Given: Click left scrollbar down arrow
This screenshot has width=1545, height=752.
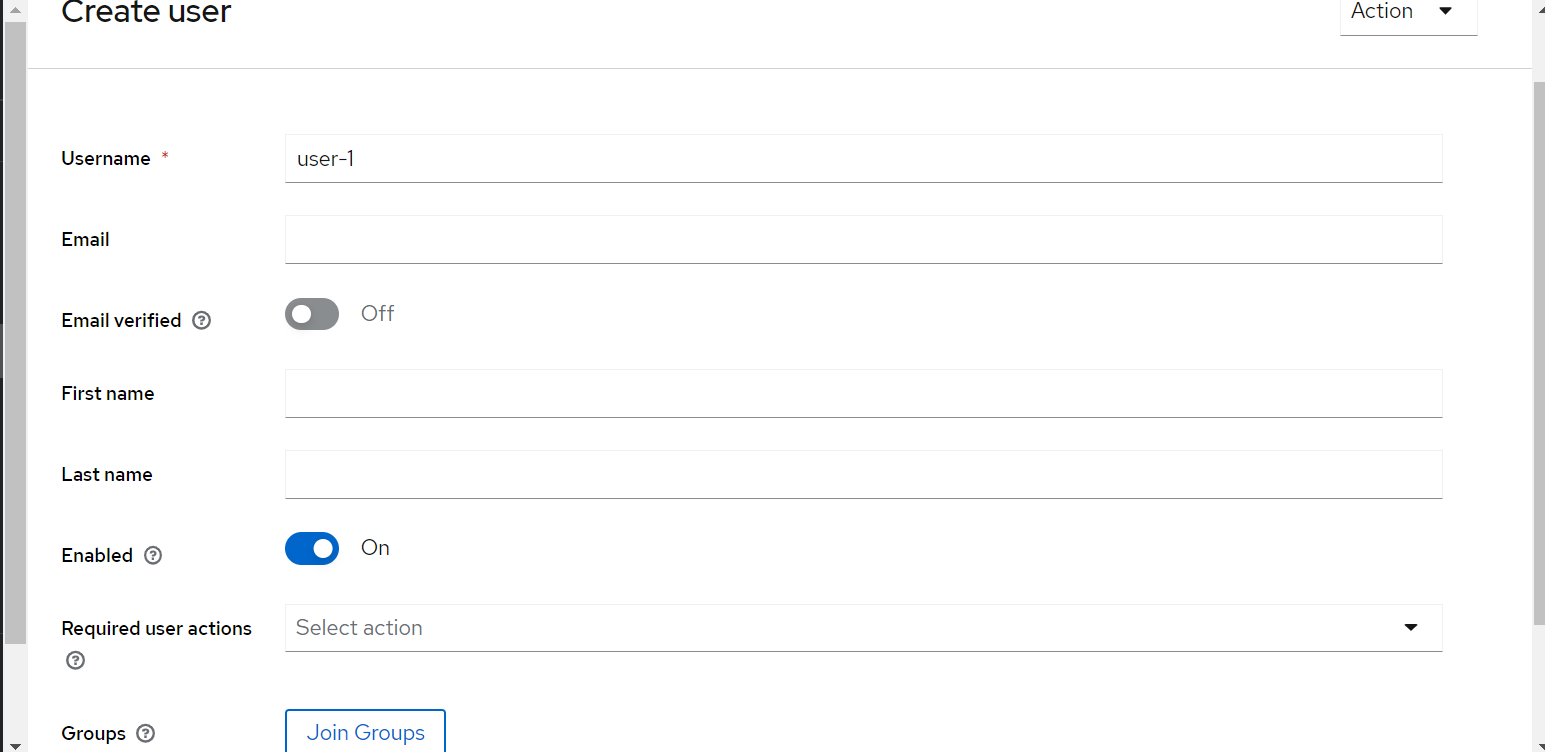Looking at the screenshot, I should pos(14,744).
